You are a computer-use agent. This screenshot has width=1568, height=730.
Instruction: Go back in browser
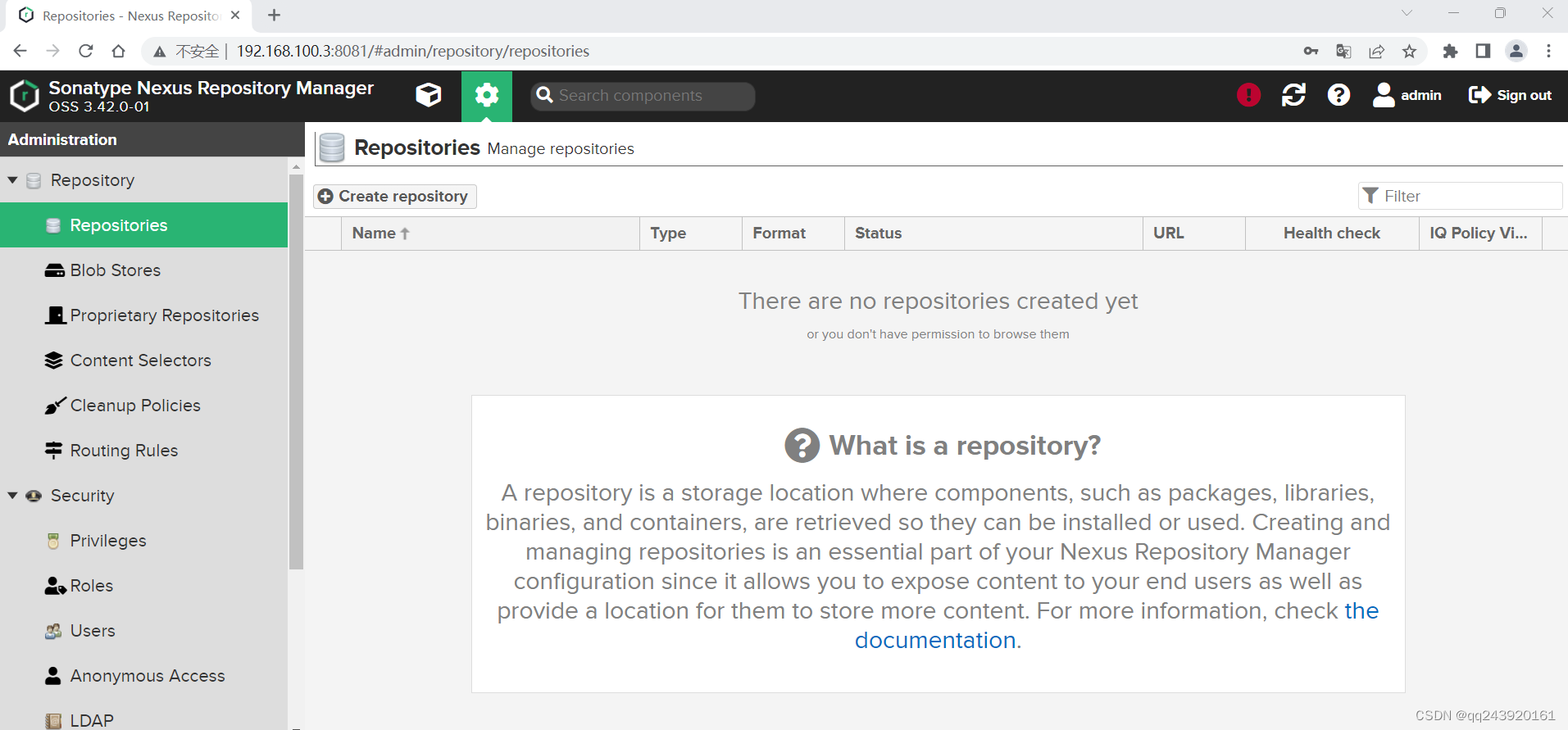(20, 51)
